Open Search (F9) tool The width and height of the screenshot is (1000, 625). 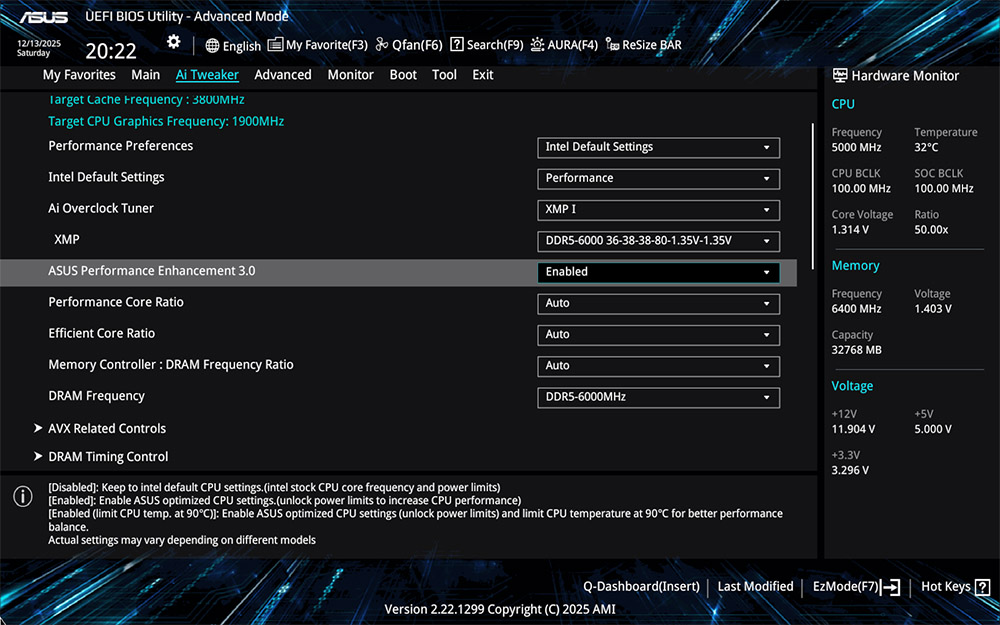coord(487,45)
